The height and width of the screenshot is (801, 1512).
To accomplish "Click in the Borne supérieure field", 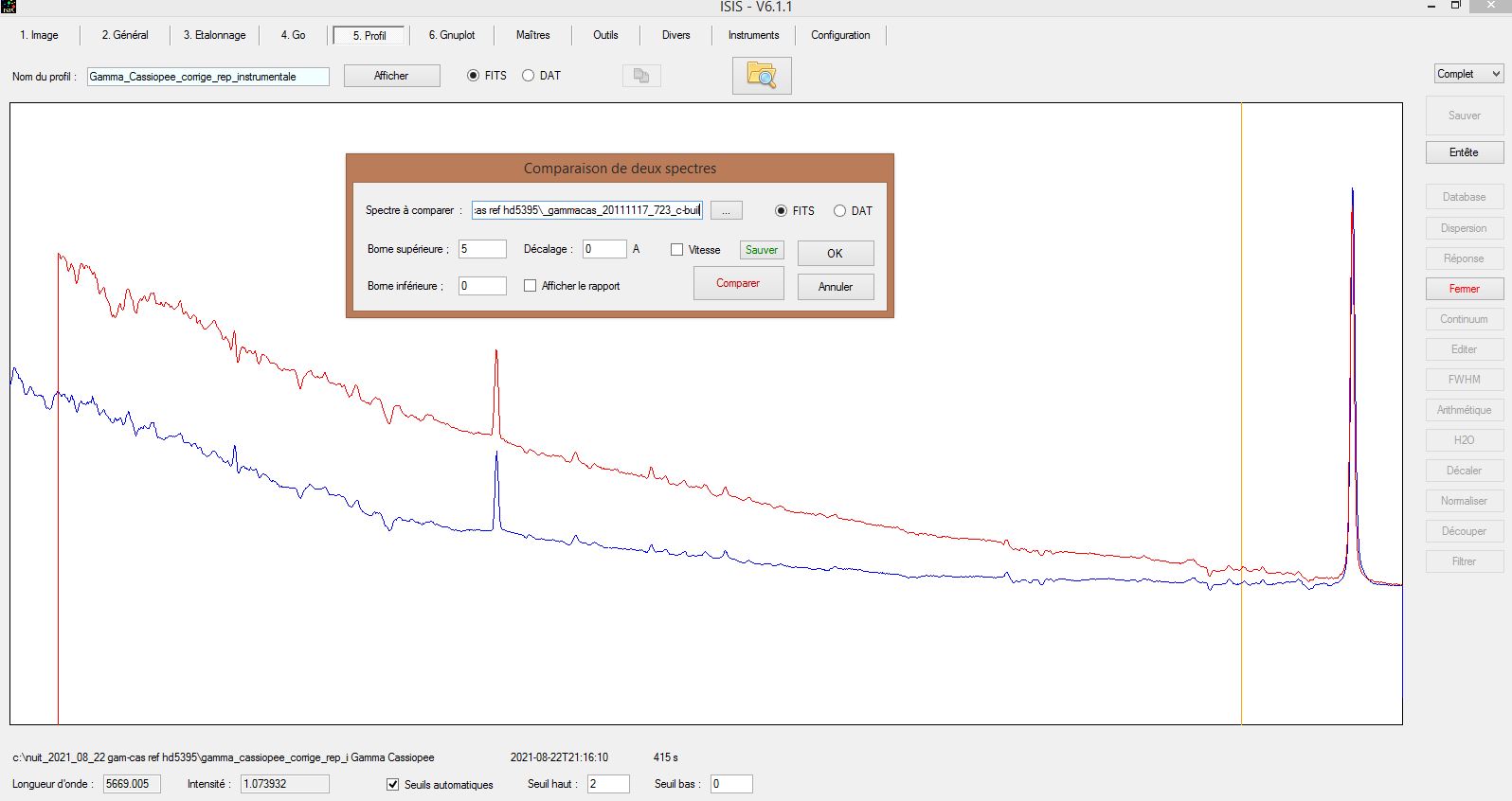I will pos(482,249).
